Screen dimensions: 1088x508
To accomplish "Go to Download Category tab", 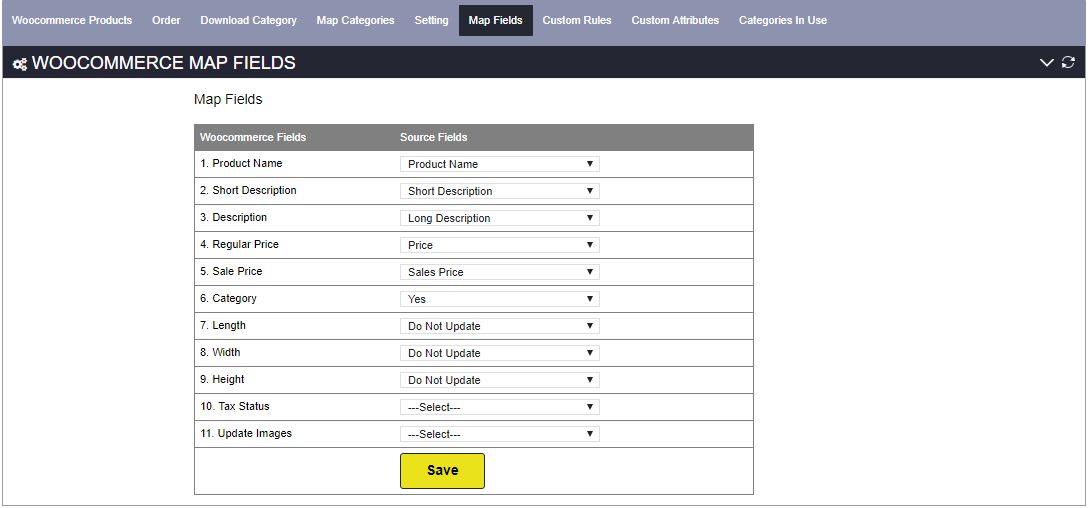I will point(248,20).
